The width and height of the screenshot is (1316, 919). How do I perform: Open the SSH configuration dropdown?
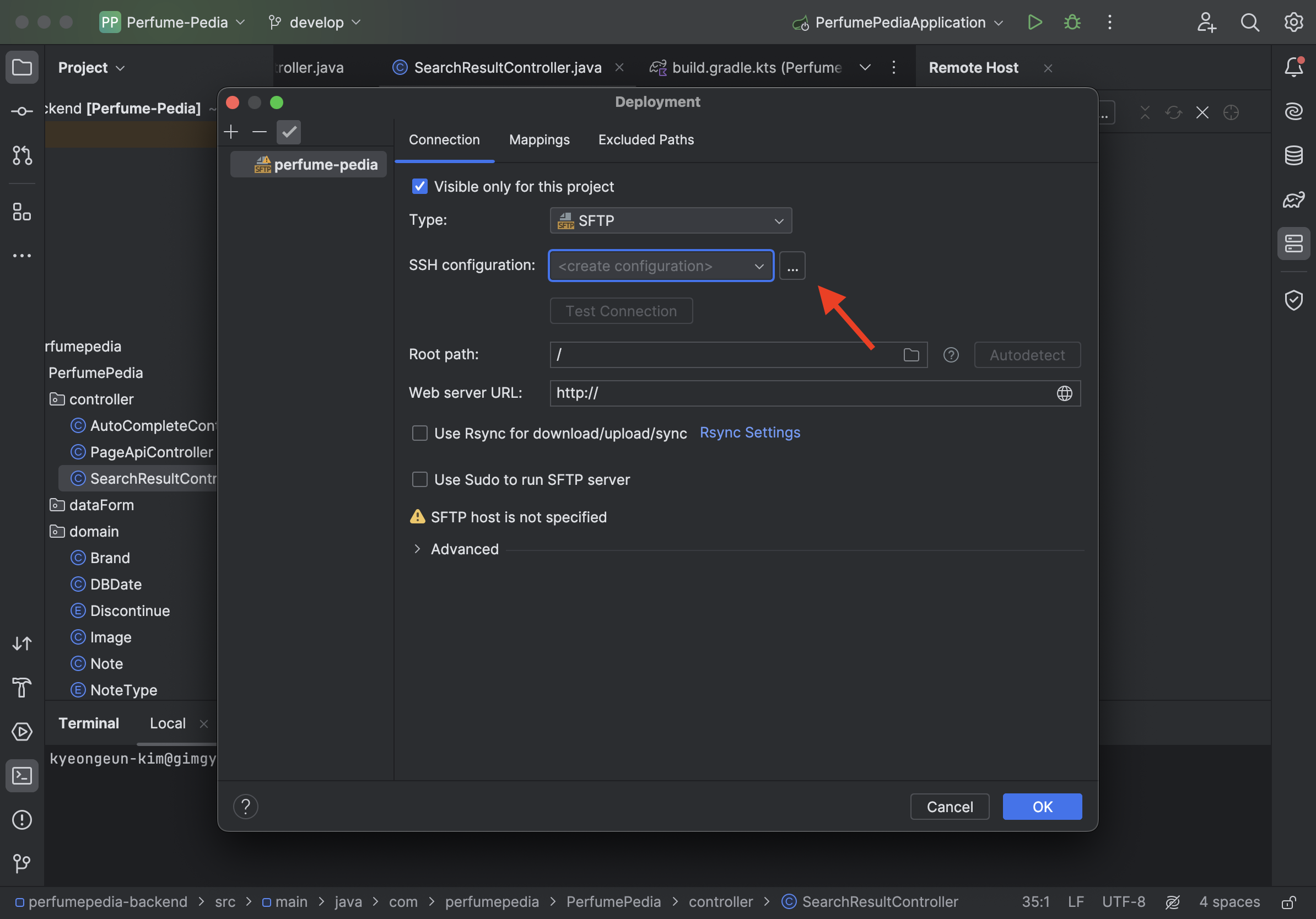click(660, 266)
